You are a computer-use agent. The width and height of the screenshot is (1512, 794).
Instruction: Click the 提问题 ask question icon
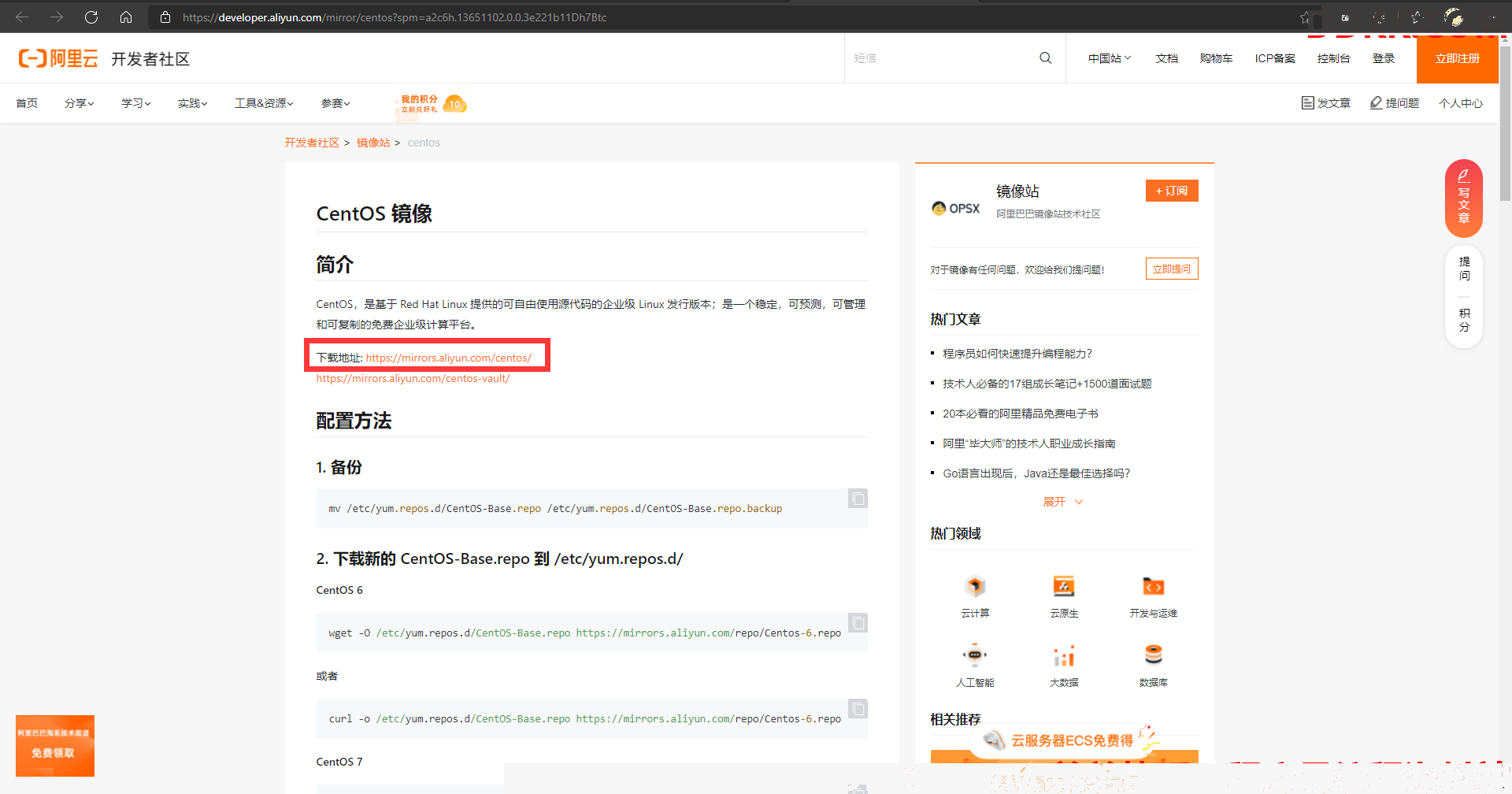click(1394, 103)
